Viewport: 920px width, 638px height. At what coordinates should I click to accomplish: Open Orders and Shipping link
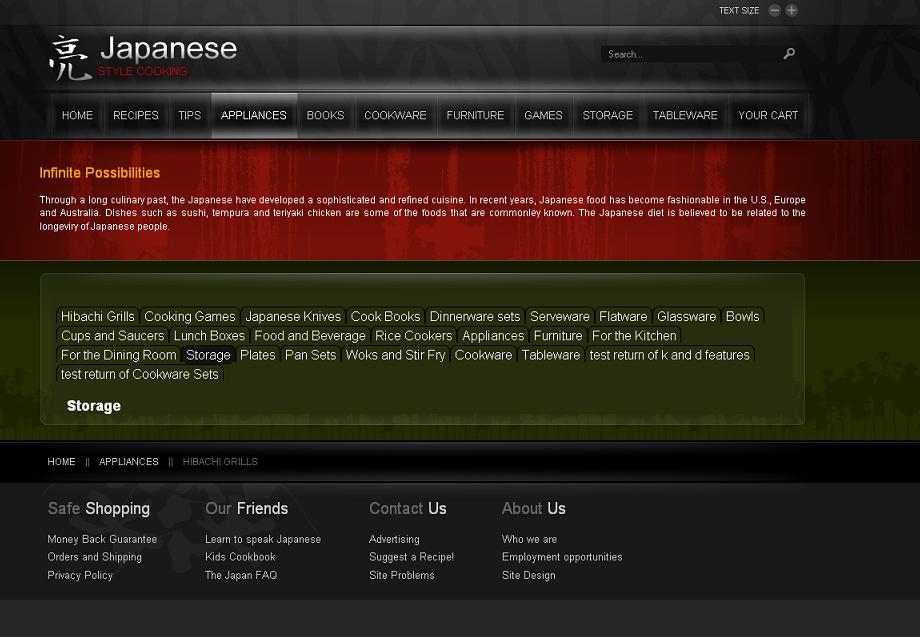coord(94,557)
